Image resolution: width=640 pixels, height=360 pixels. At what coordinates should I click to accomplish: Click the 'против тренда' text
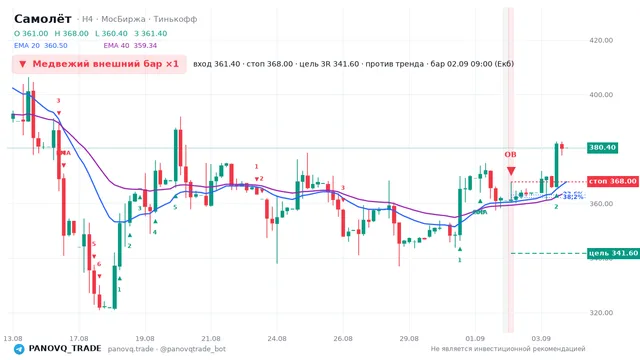(395, 64)
